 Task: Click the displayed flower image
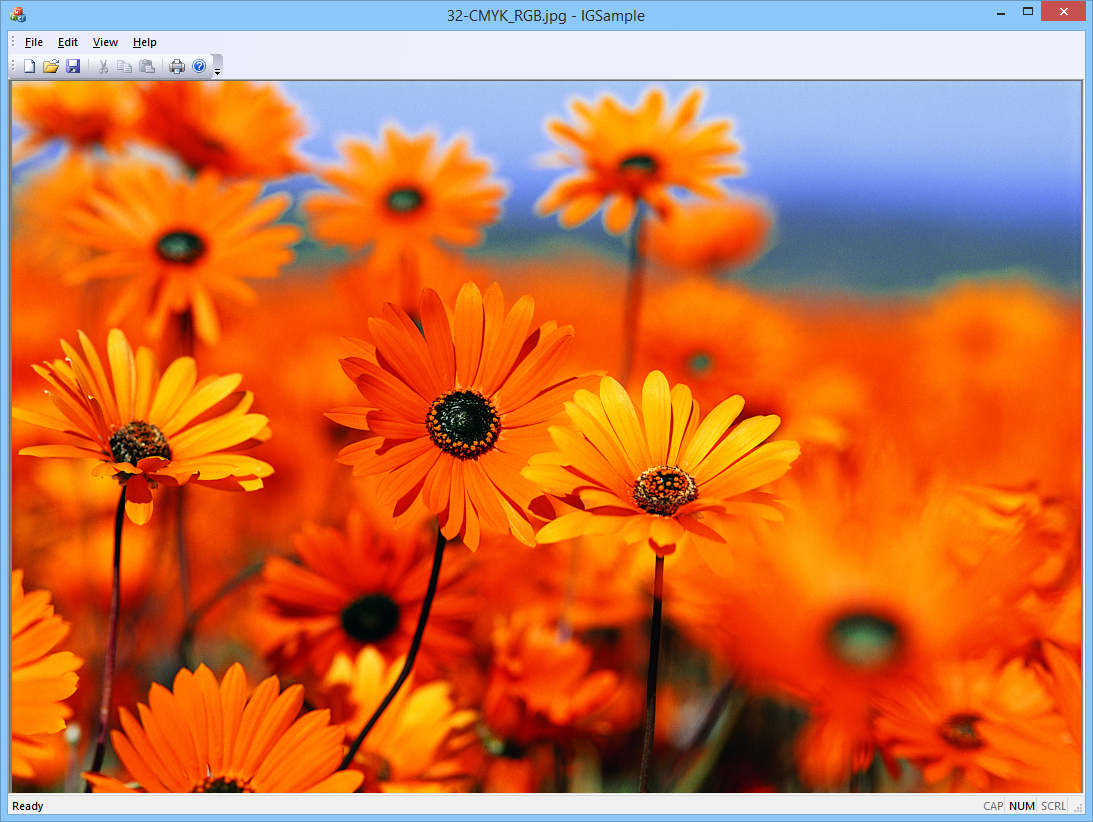[546, 436]
